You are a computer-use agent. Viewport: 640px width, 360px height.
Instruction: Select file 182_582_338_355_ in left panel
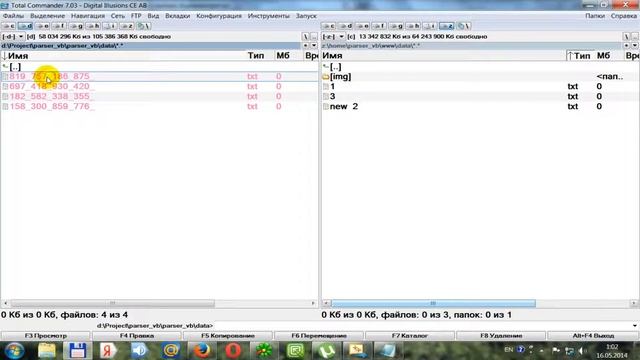tap(159, 96)
